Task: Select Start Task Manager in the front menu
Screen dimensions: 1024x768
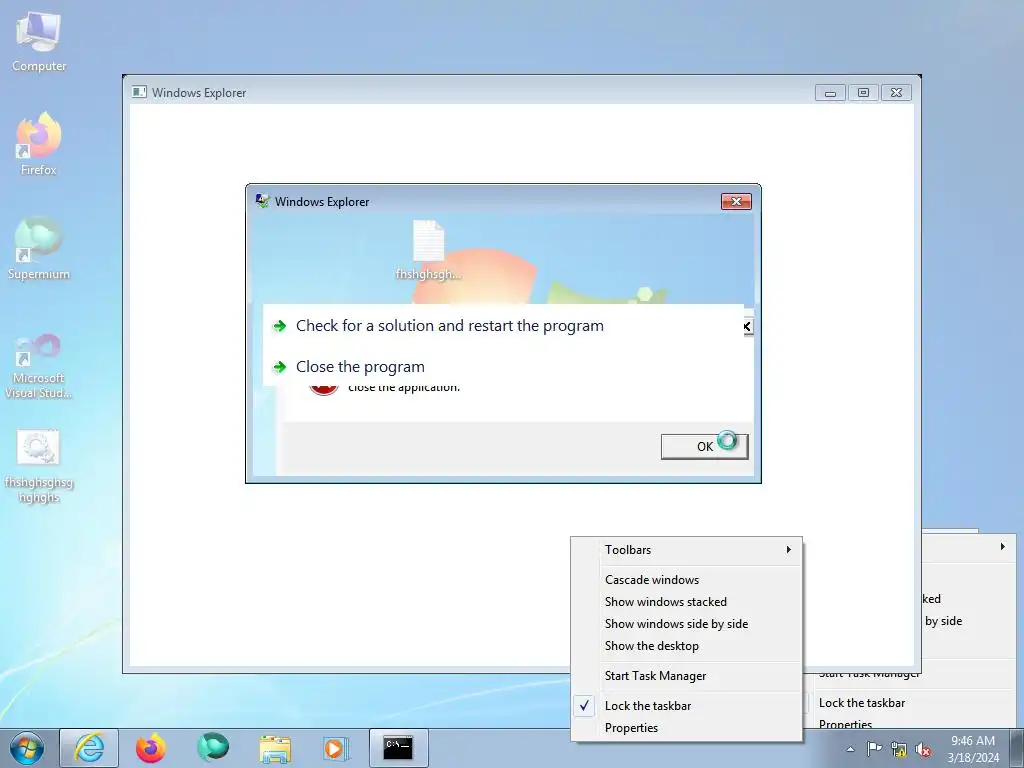Action: point(687,676)
